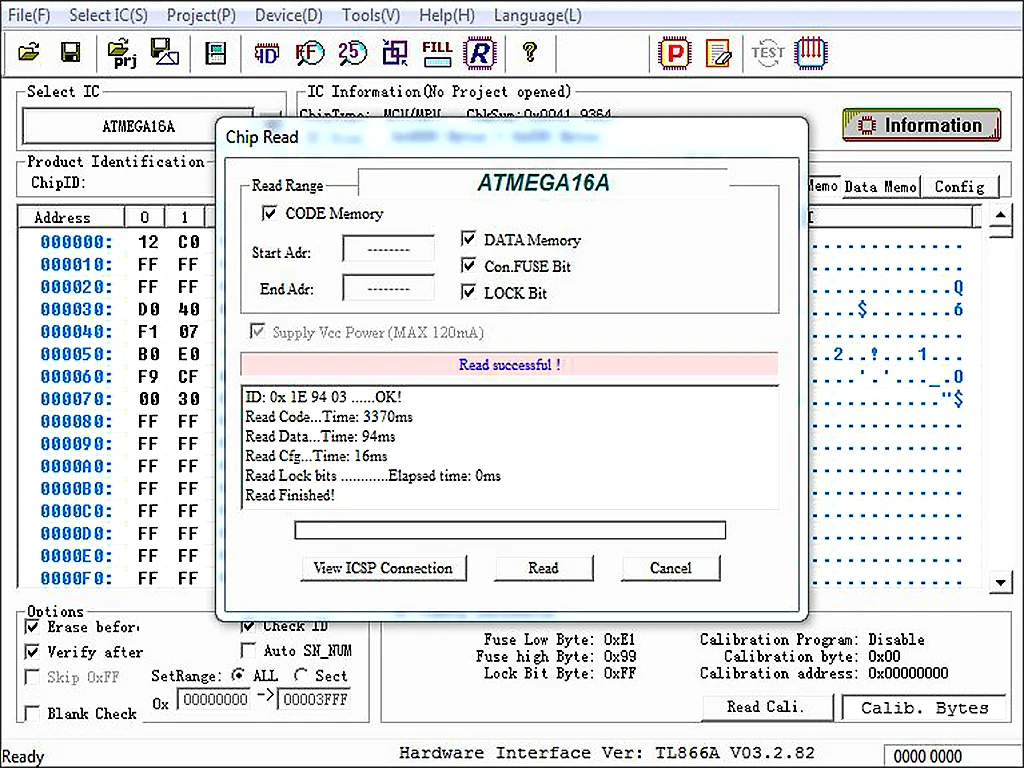The height and width of the screenshot is (768, 1024).
Task: Select the Sect range radio button
Action: click(x=301, y=675)
